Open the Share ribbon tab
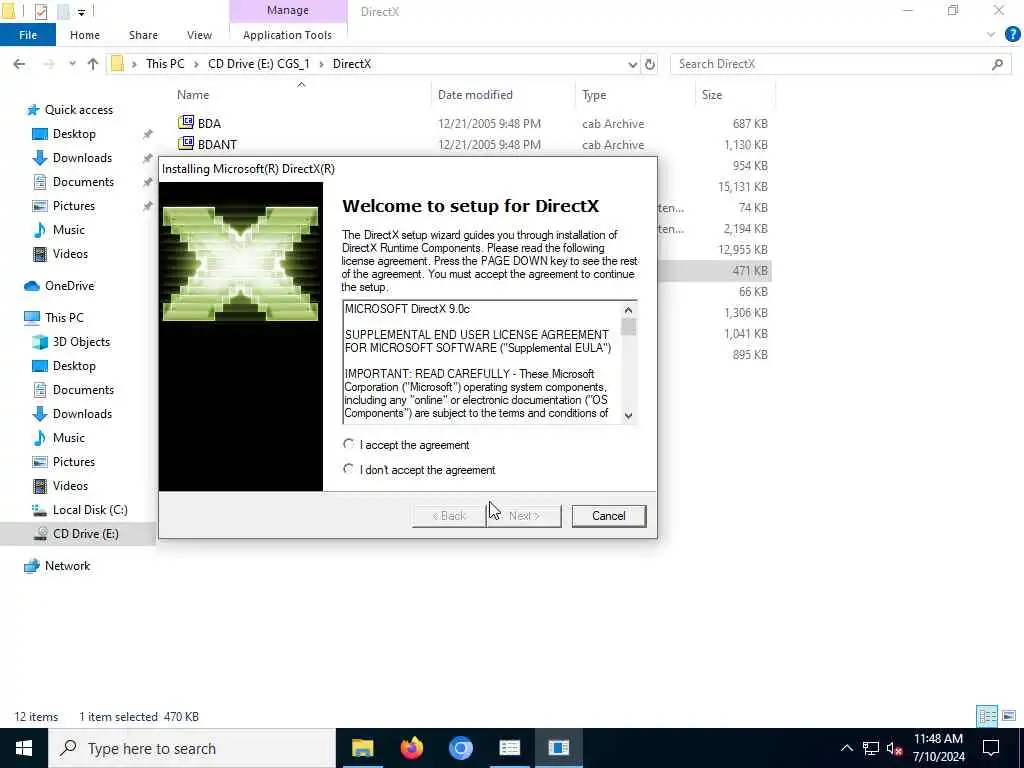The height and width of the screenshot is (768, 1024). click(143, 35)
